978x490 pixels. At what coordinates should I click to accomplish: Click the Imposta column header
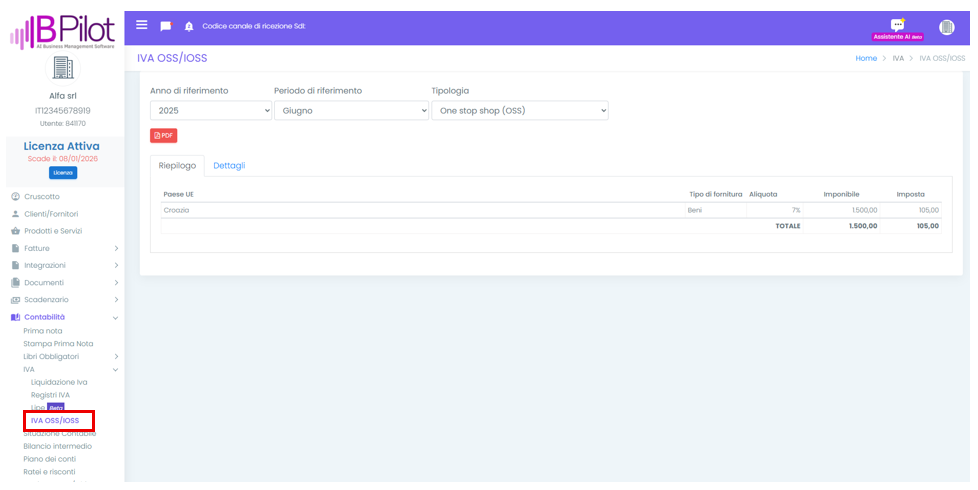click(x=911, y=195)
